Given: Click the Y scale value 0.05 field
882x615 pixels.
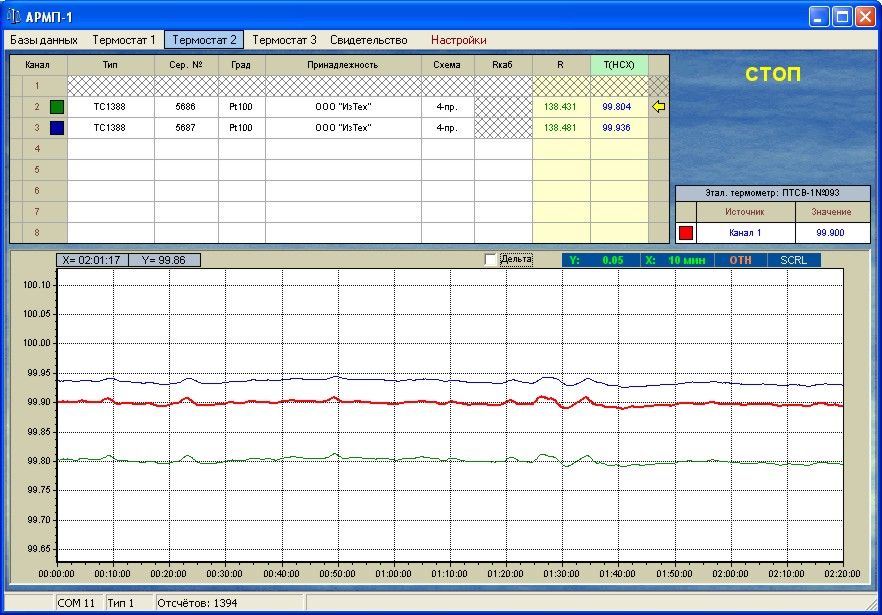Looking at the screenshot, I should pyautogui.click(x=613, y=260).
